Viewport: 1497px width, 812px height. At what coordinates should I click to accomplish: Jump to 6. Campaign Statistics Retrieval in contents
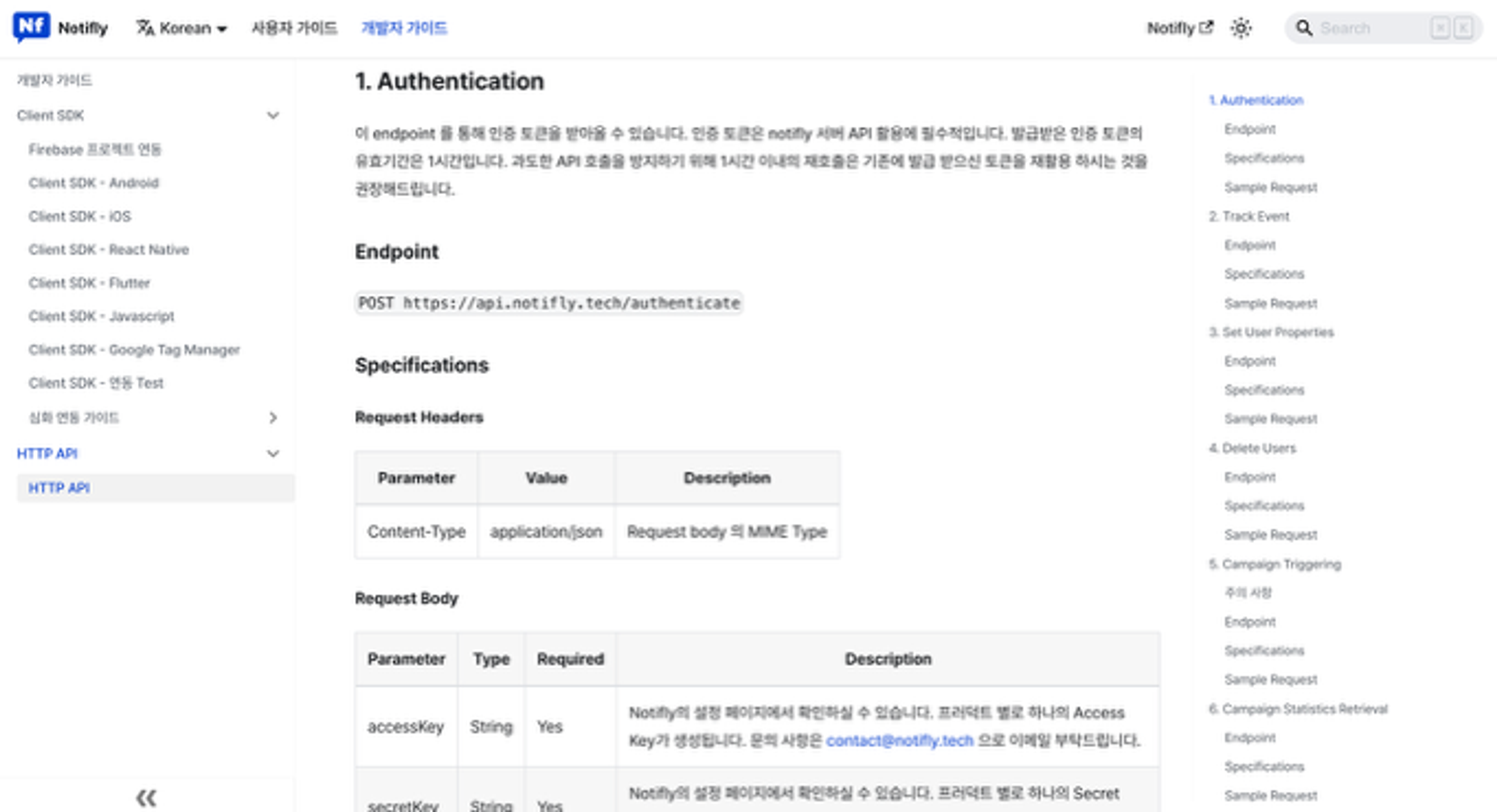pyautogui.click(x=1298, y=709)
